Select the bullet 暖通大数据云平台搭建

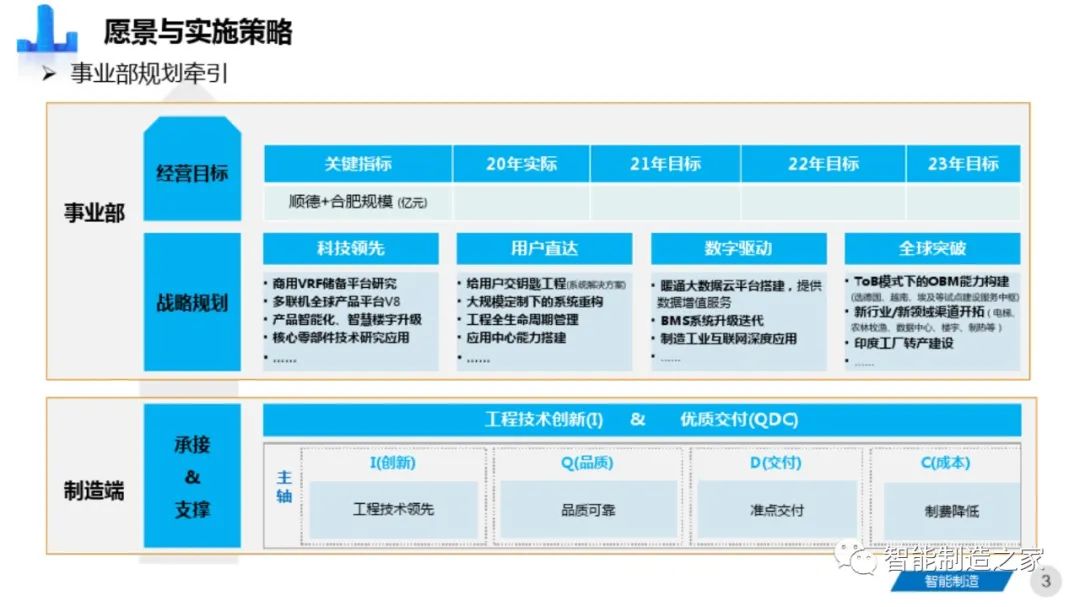[x=723, y=285]
